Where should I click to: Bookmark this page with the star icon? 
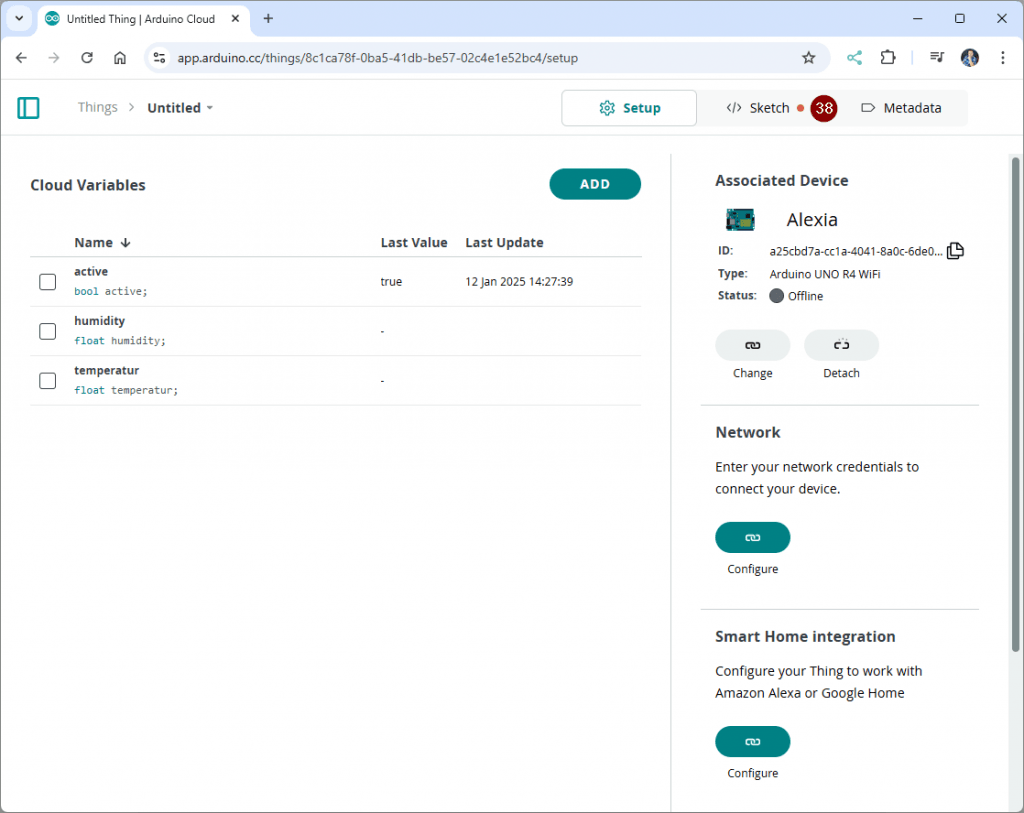tap(808, 58)
